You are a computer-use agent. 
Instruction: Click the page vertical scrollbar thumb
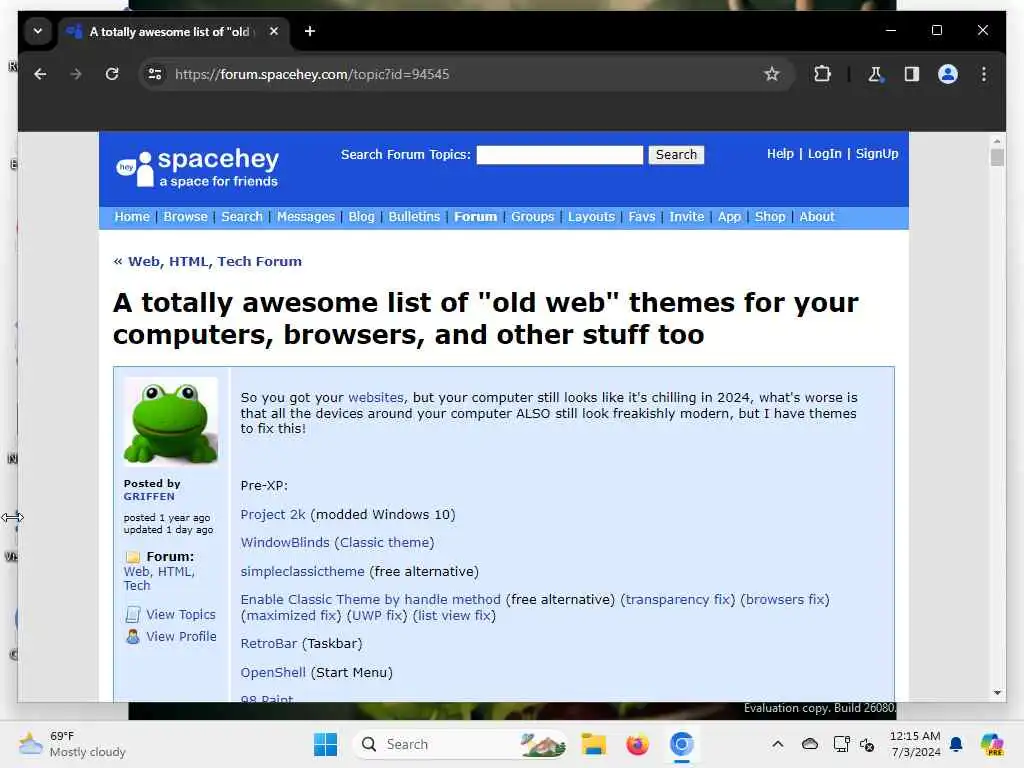pyautogui.click(x=997, y=157)
